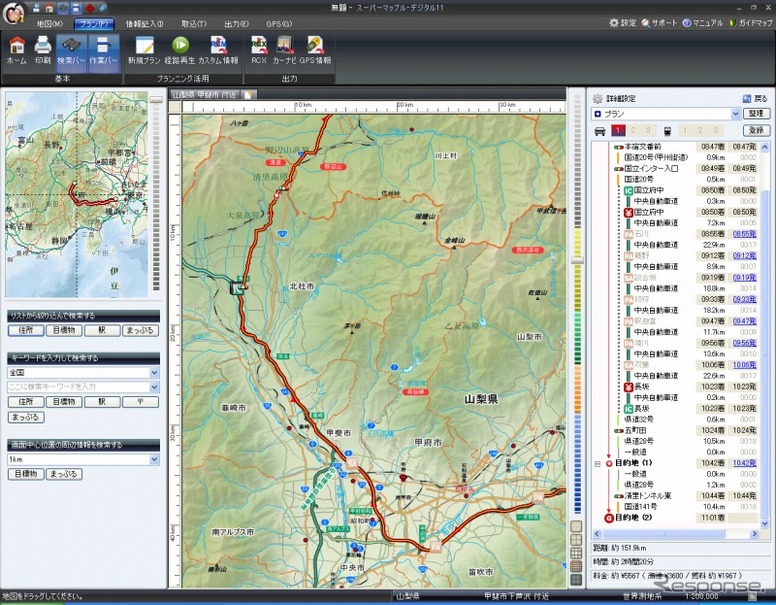Switch to the 出力(E) tab
The height and width of the screenshot is (605, 776).
tap(237, 23)
